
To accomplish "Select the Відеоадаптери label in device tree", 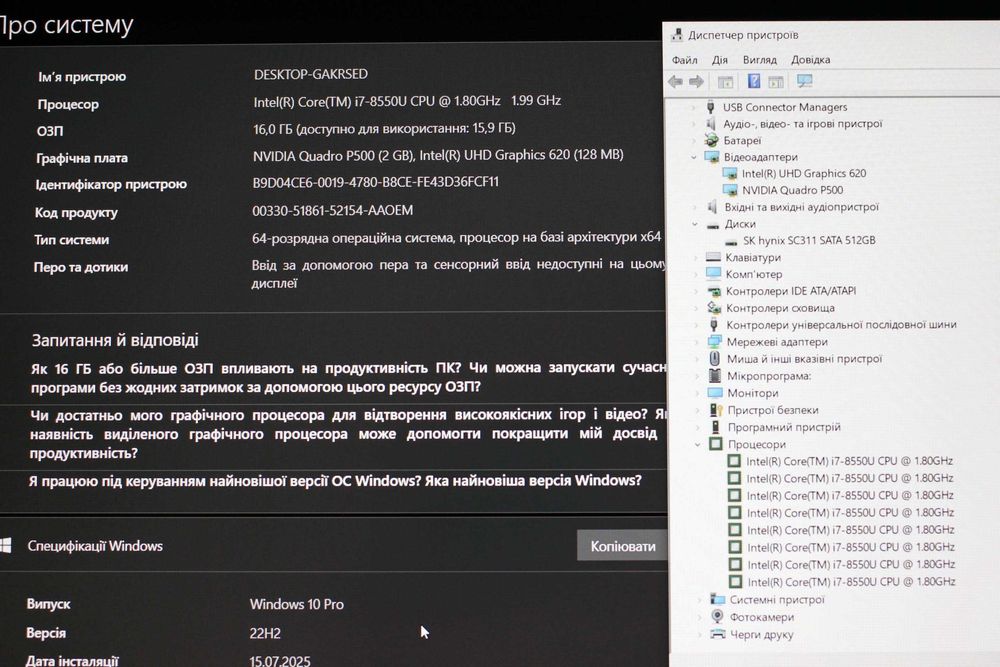I will click(760, 157).
